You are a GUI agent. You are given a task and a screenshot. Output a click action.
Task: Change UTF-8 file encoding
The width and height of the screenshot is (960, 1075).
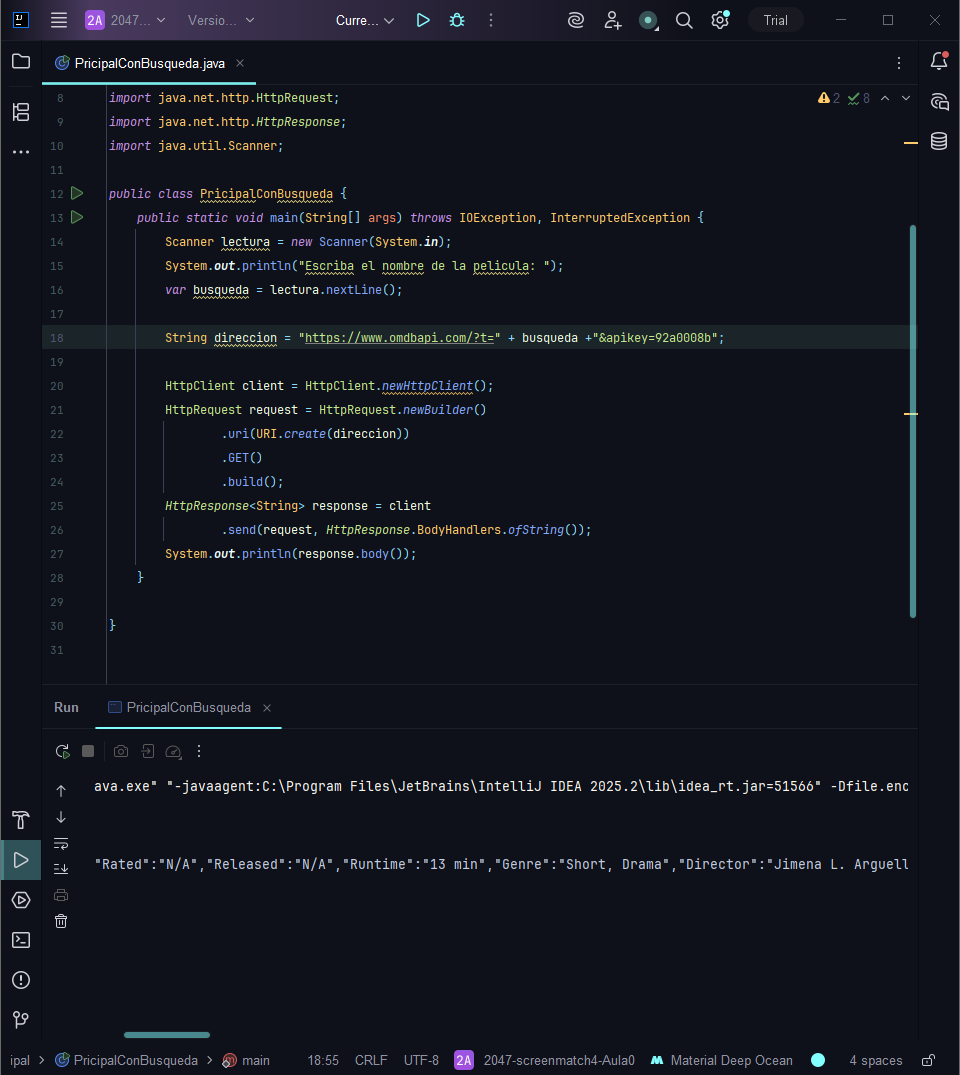[421, 1060]
